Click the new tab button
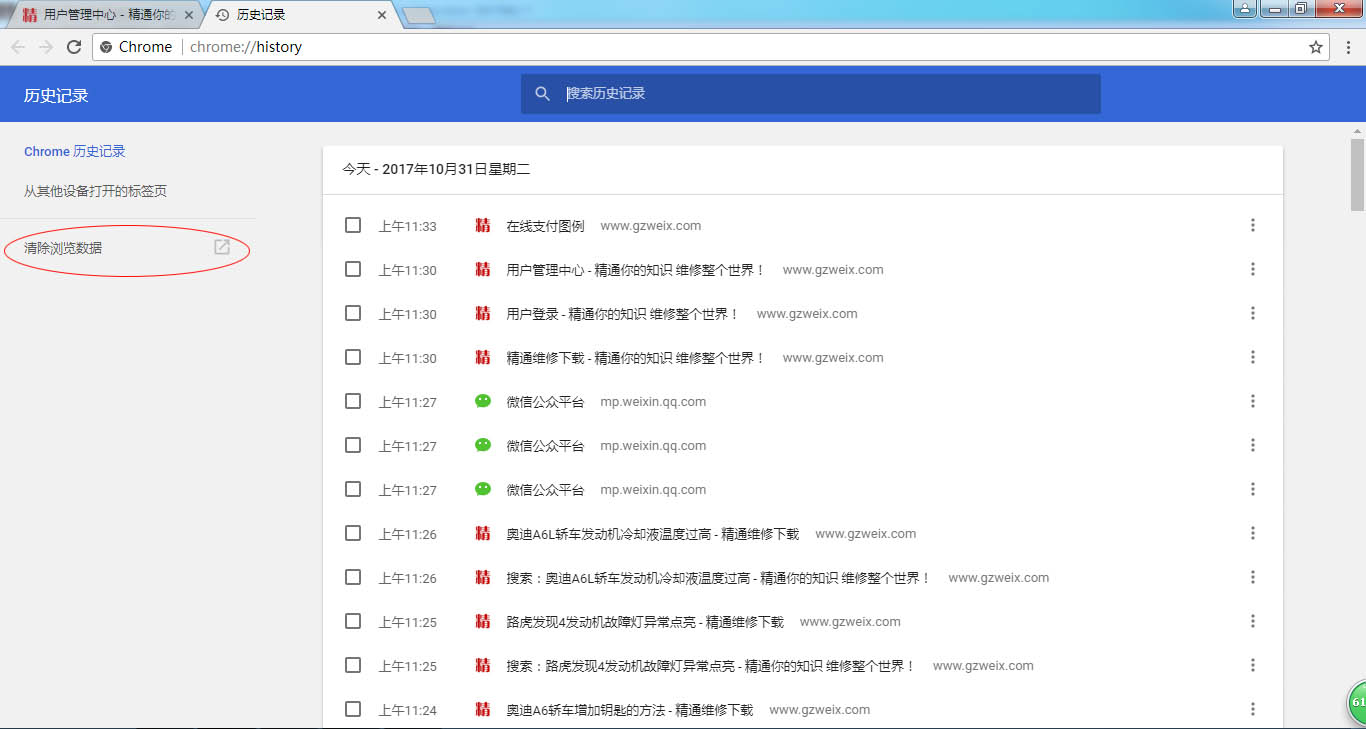 click(419, 15)
